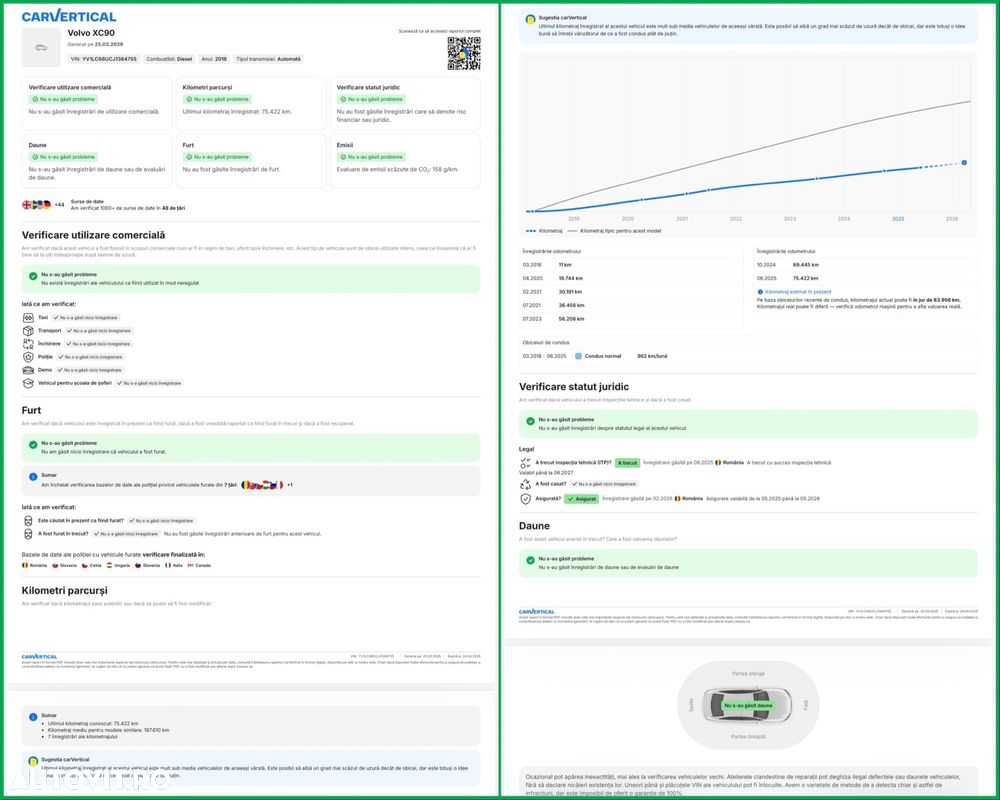Click the 'A fost casat?' recycle icon
This screenshot has width=1000, height=800.
(526, 484)
